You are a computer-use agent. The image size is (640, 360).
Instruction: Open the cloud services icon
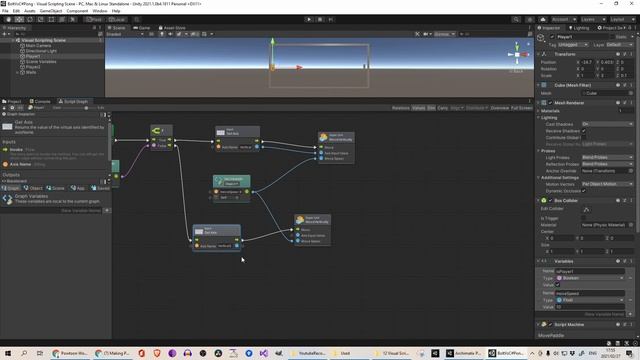point(543,19)
